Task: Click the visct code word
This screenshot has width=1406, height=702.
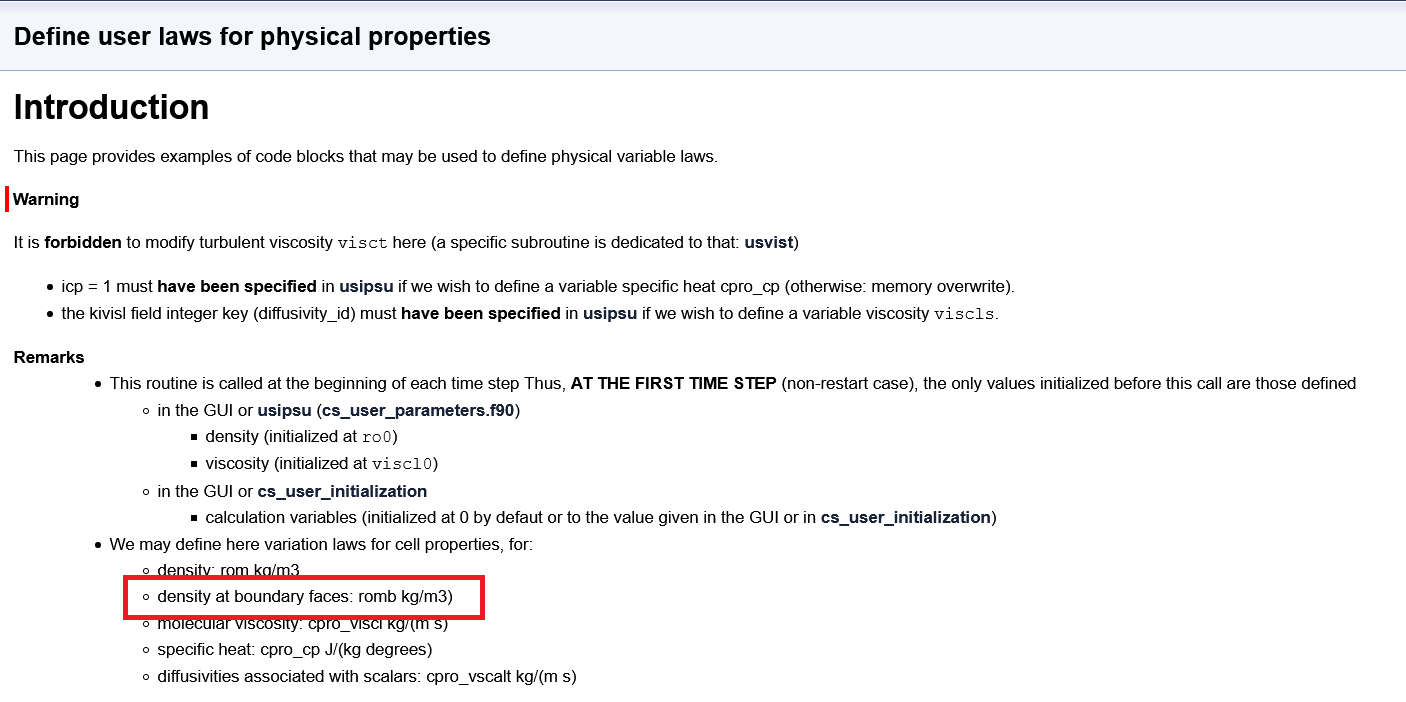Action: point(363,243)
